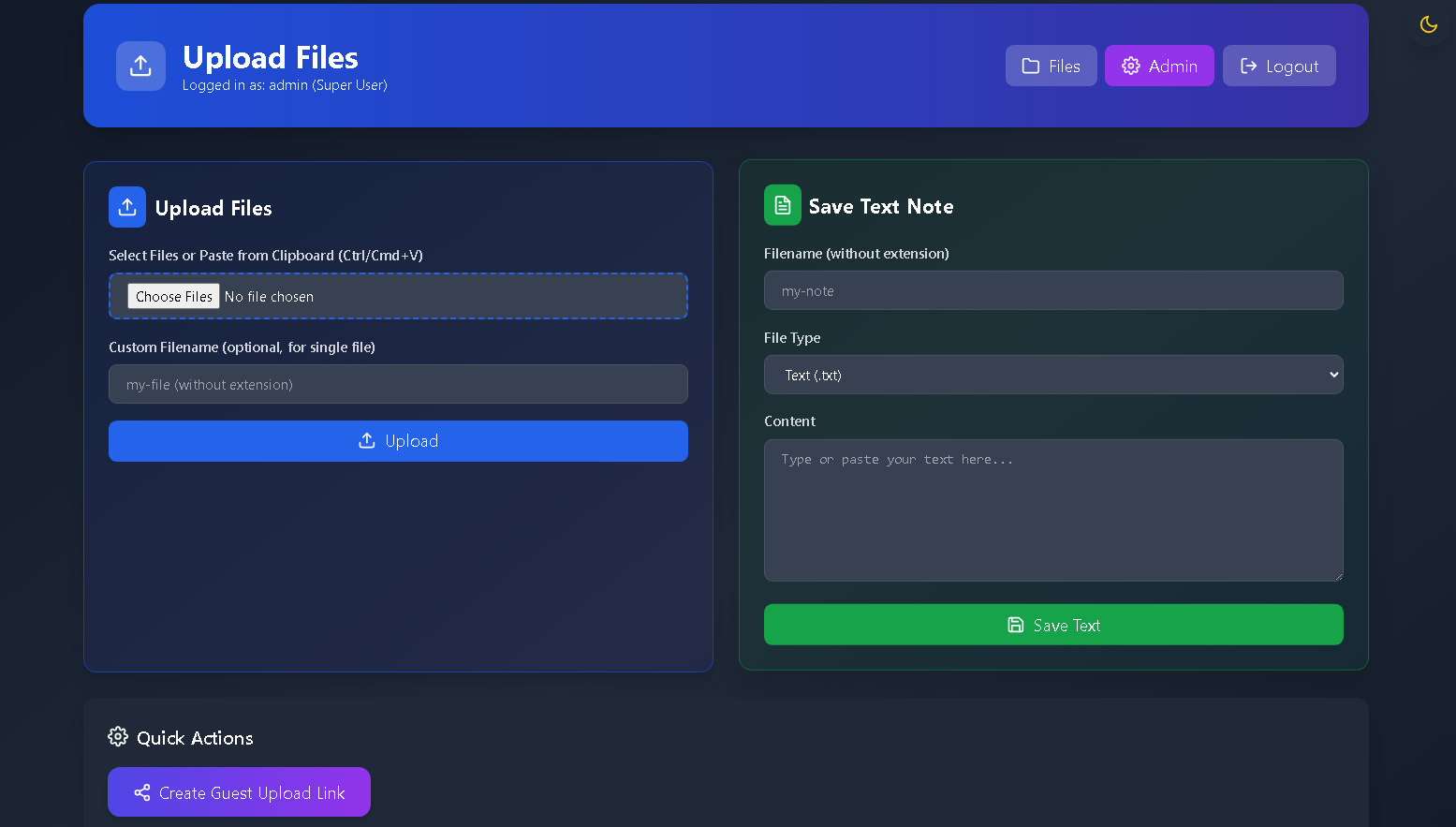The image size is (1456, 827).
Task: Click the upload icon in the header
Action: coord(140,66)
